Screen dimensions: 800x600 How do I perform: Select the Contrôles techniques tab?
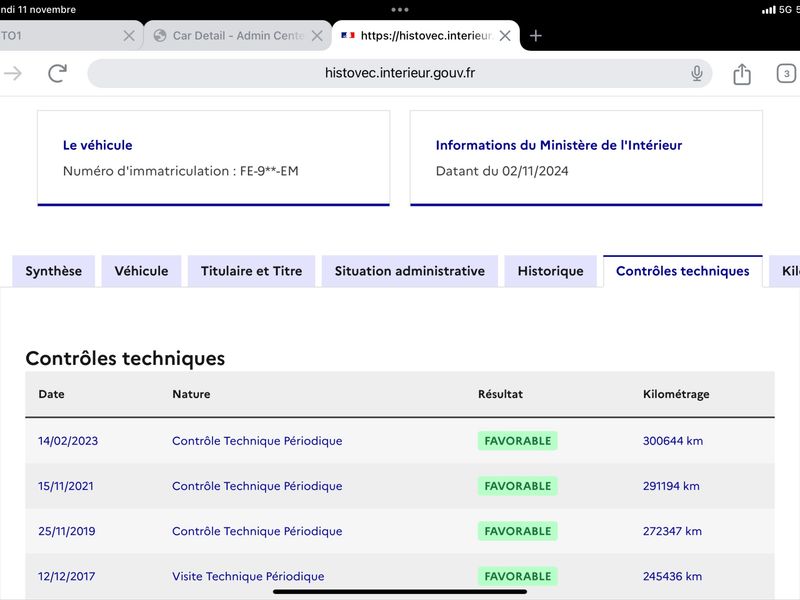click(683, 271)
